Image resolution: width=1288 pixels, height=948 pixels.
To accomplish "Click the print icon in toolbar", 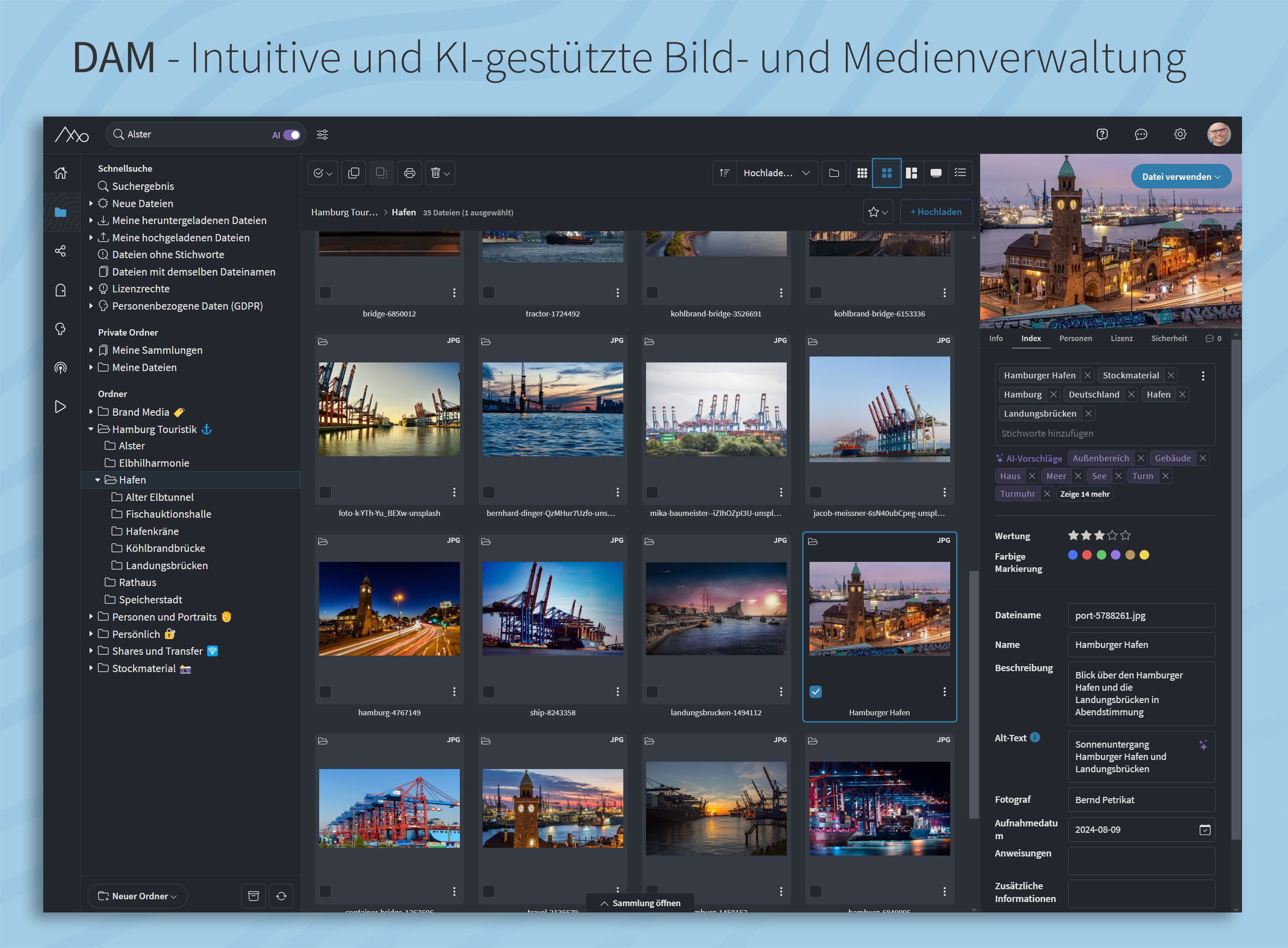I will 410,173.
